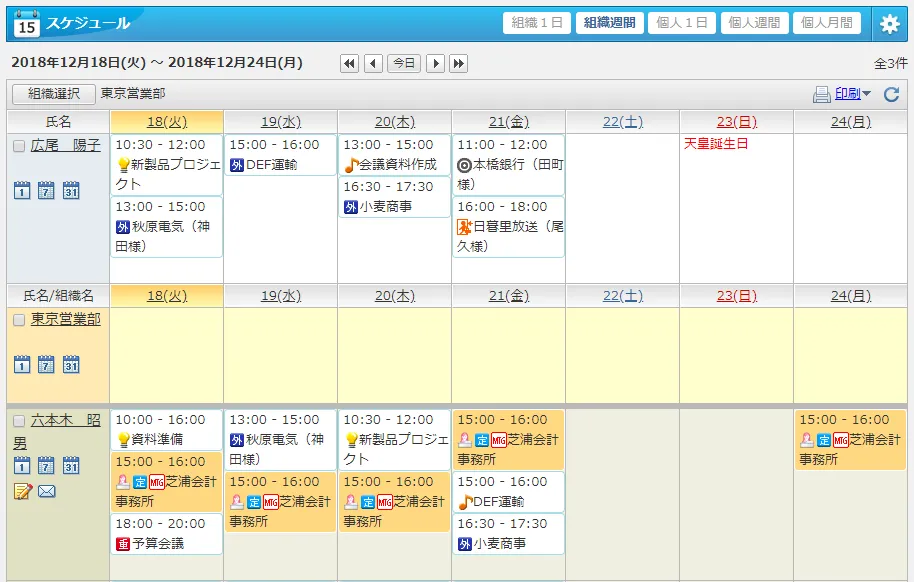
Task: Go to next day with right arrow
Action: pos(435,64)
